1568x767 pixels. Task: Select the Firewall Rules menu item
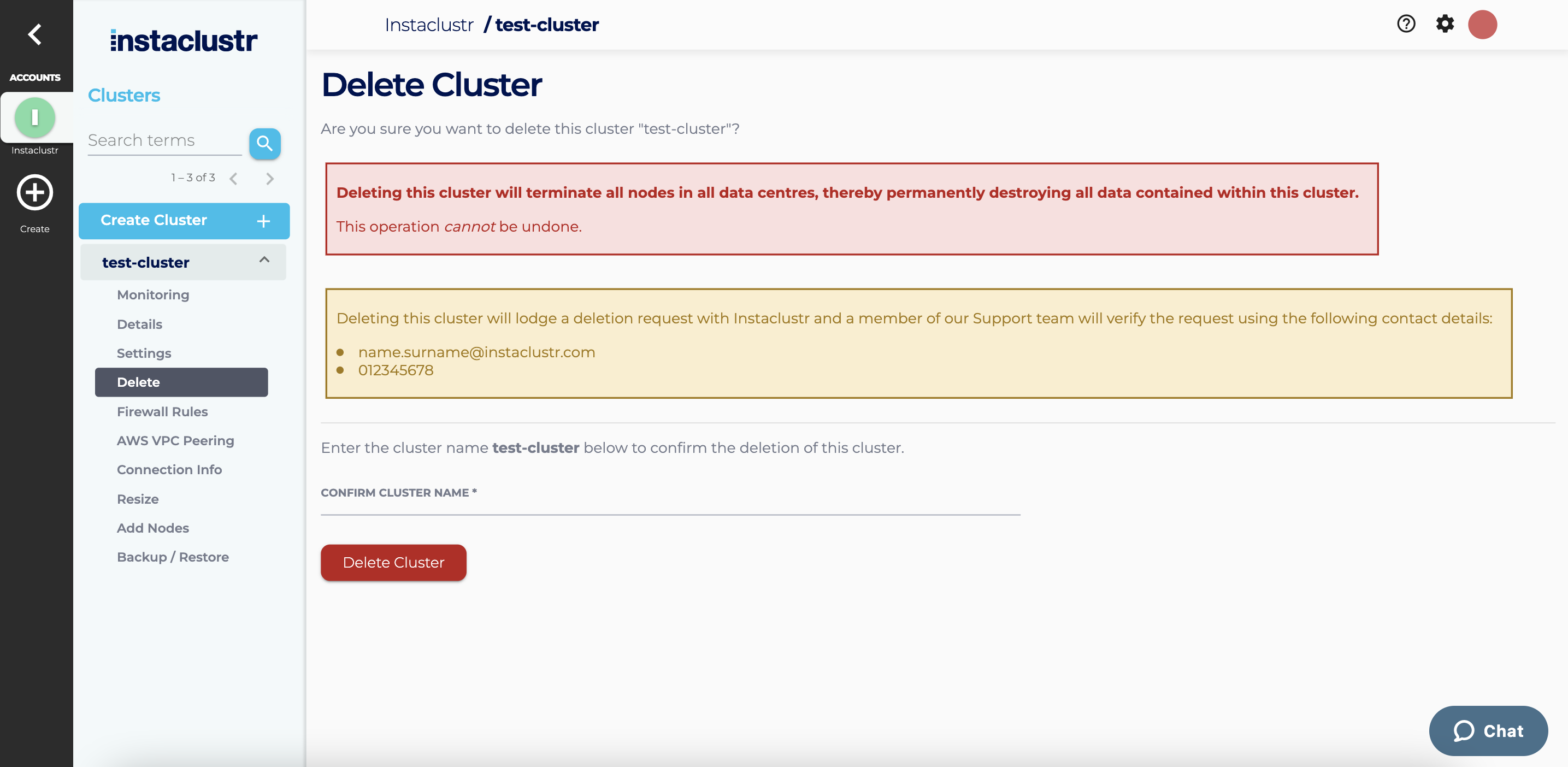tap(162, 411)
